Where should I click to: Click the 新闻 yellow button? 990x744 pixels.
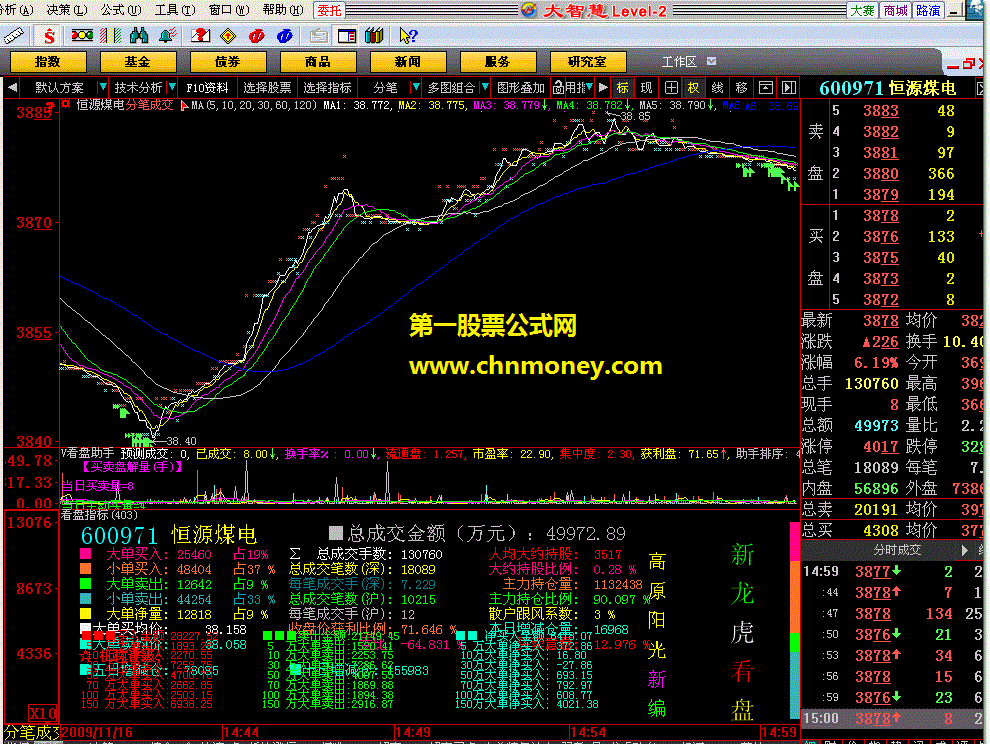pos(408,62)
